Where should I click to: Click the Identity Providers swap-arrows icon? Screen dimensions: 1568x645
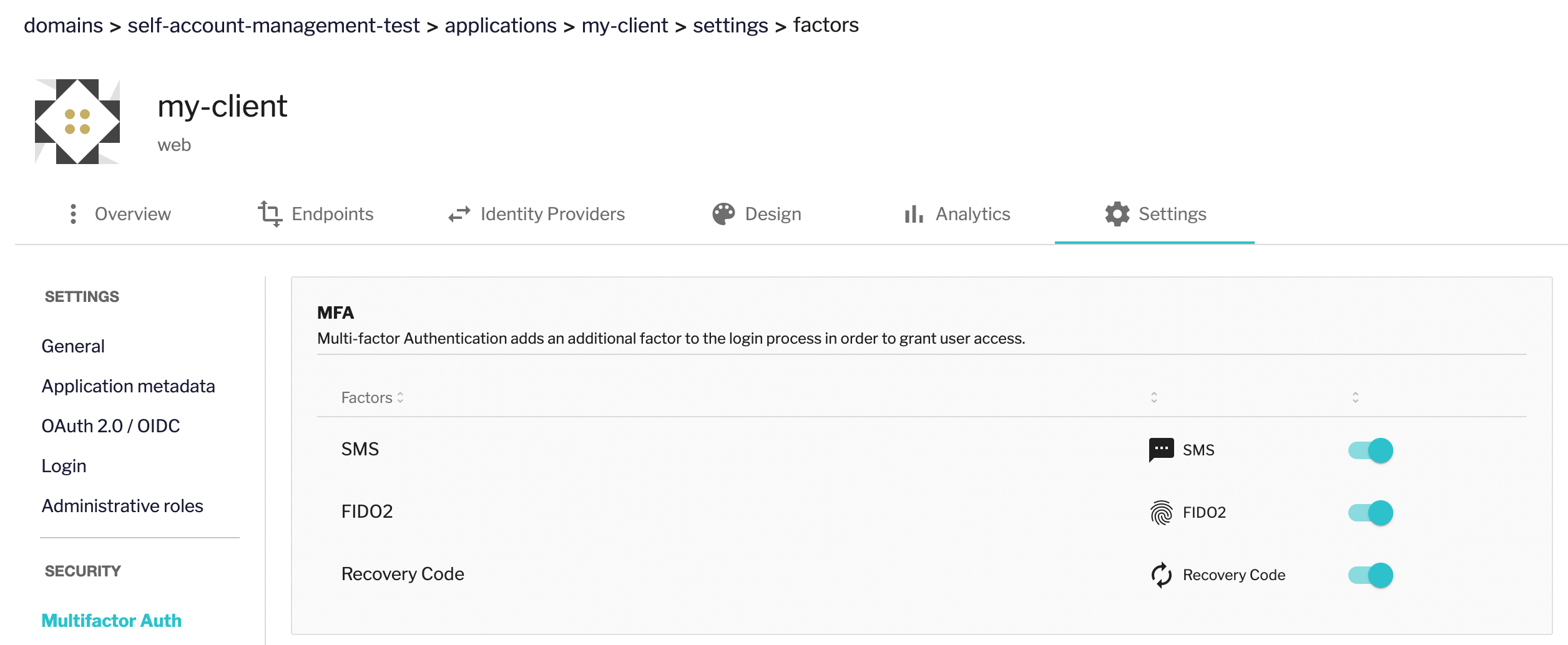(459, 214)
